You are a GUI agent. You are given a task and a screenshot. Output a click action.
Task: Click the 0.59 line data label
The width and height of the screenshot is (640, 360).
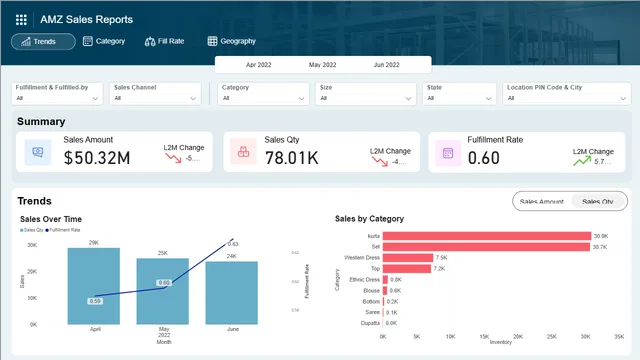[x=95, y=301]
